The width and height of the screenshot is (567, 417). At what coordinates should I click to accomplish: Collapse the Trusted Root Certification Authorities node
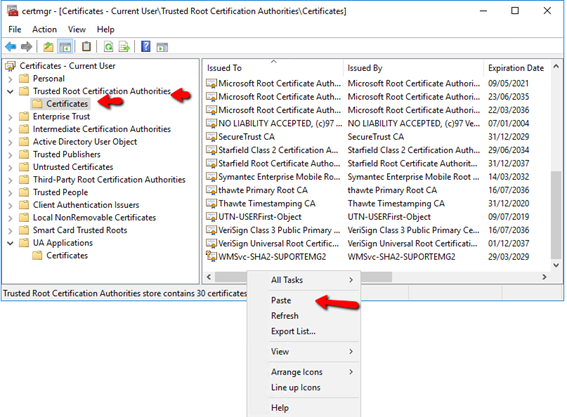click(x=10, y=91)
